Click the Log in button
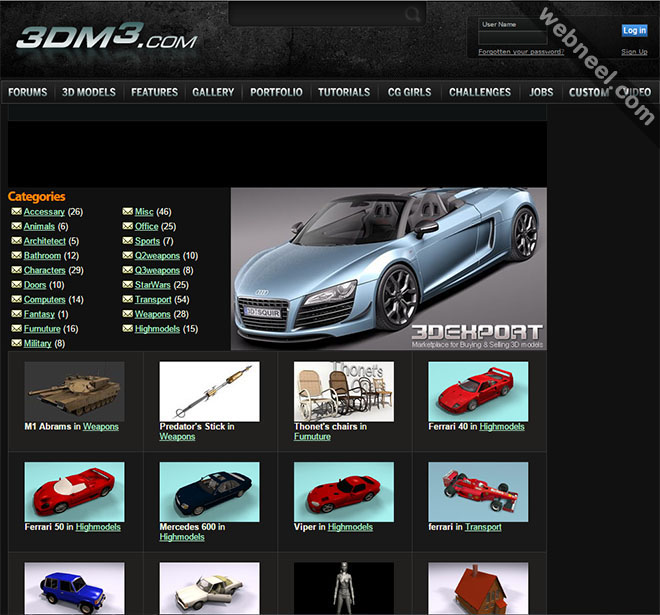Viewport: 660px width, 615px height. [x=635, y=30]
